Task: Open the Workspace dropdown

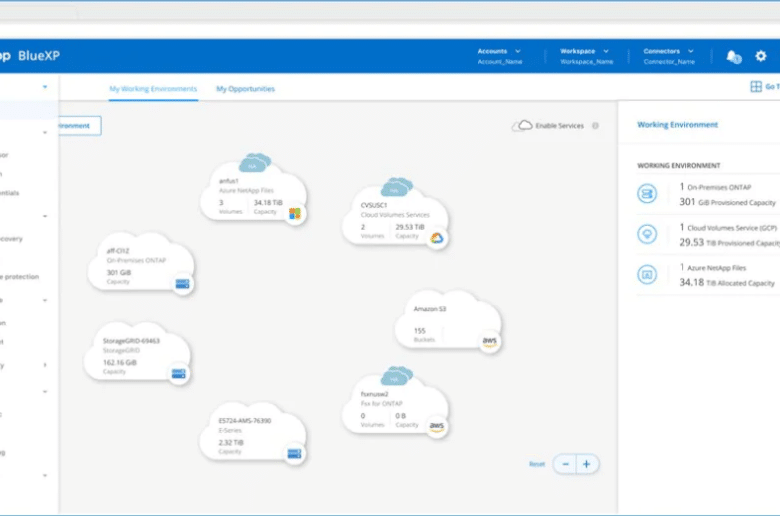Action: [586, 56]
